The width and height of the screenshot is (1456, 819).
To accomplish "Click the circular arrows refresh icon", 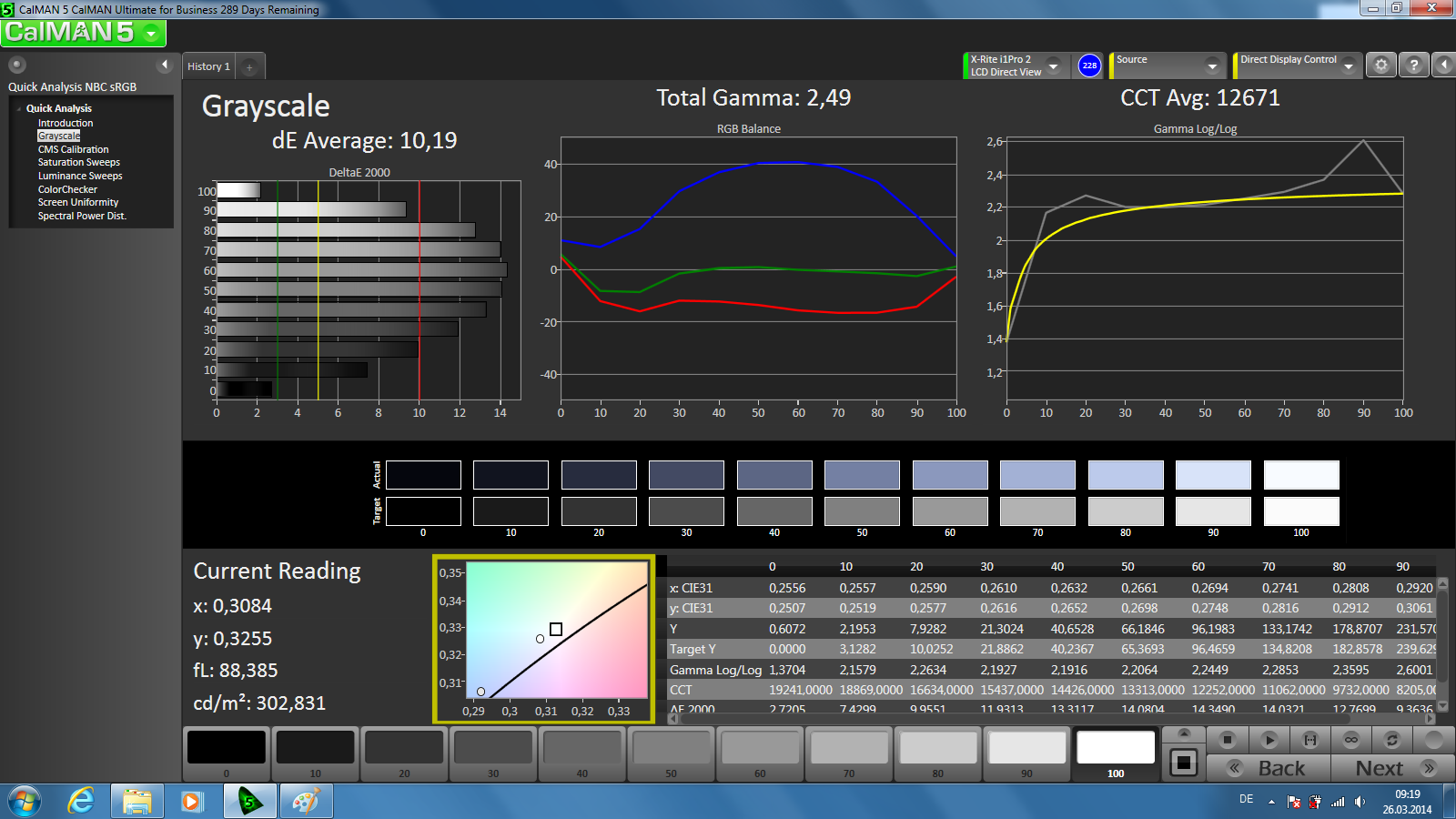I will point(1391,740).
